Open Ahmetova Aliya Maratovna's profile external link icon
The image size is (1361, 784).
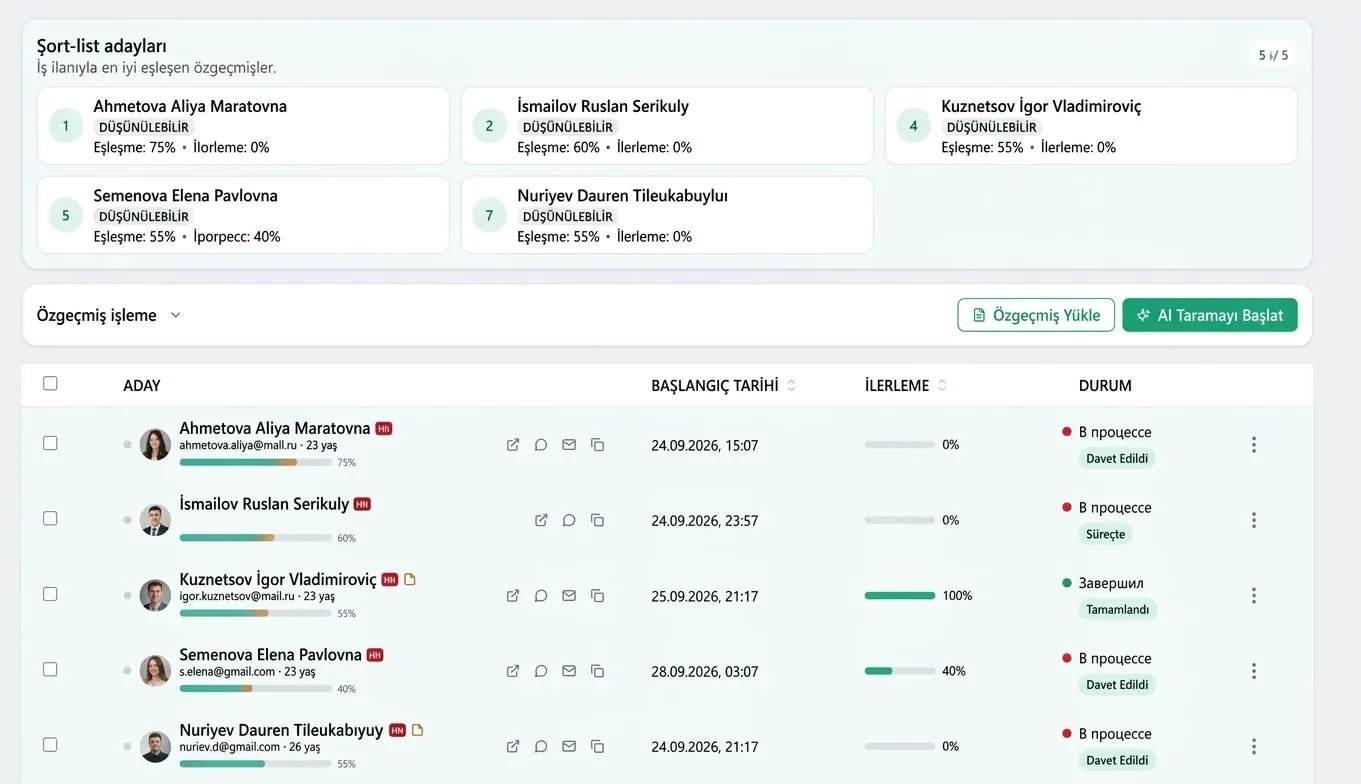pos(513,445)
